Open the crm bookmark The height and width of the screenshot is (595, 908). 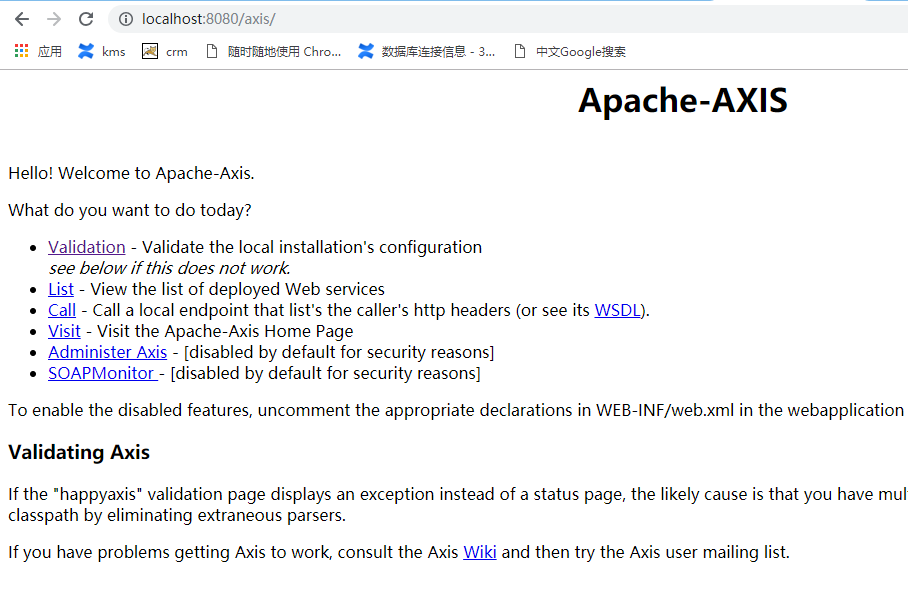pyautogui.click(x=177, y=52)
